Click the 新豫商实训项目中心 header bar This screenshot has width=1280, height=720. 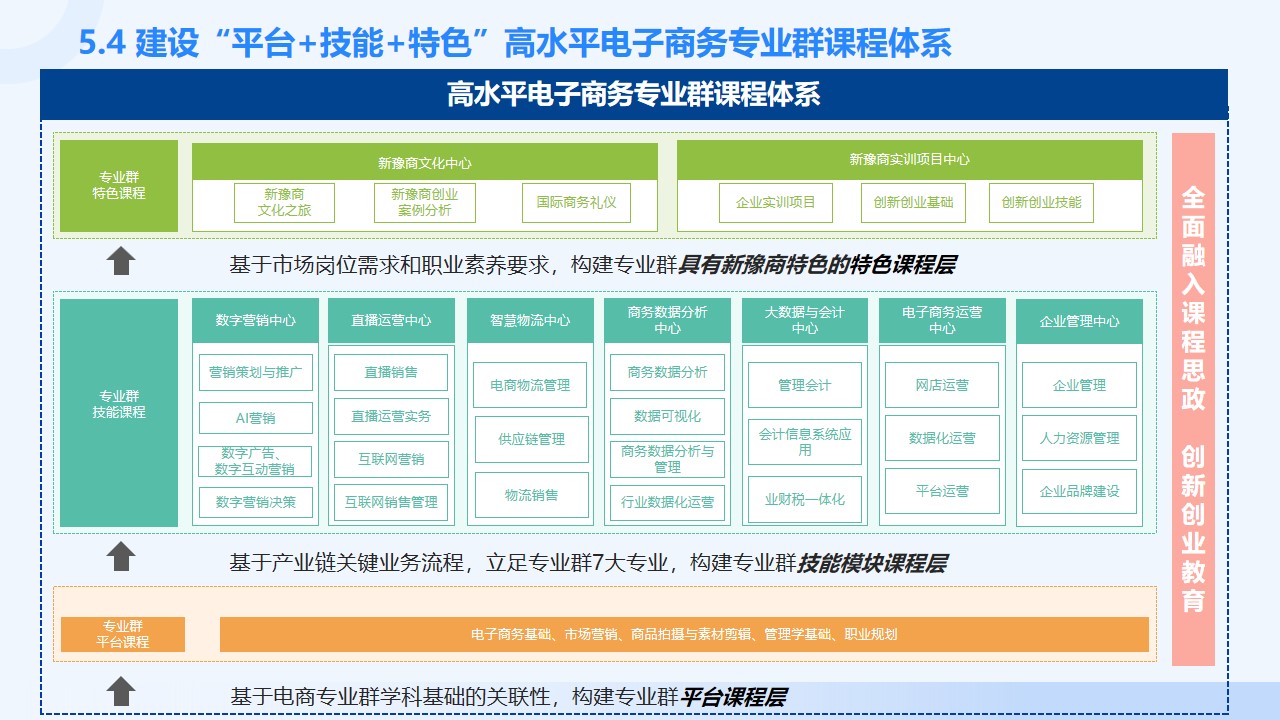point(909,159)
